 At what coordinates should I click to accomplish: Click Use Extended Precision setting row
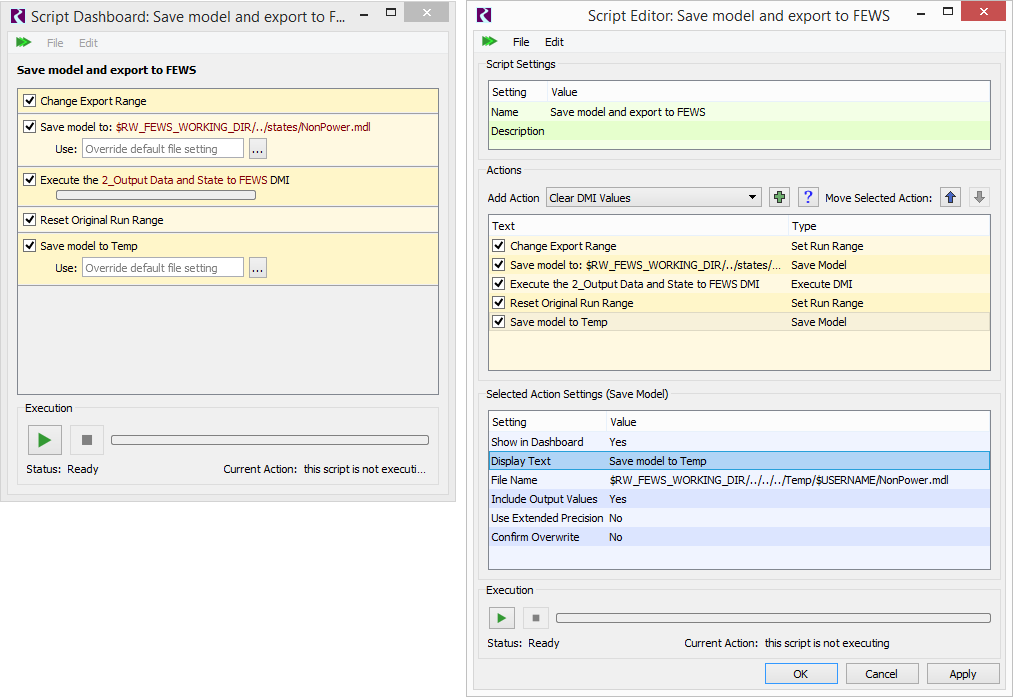739,518
